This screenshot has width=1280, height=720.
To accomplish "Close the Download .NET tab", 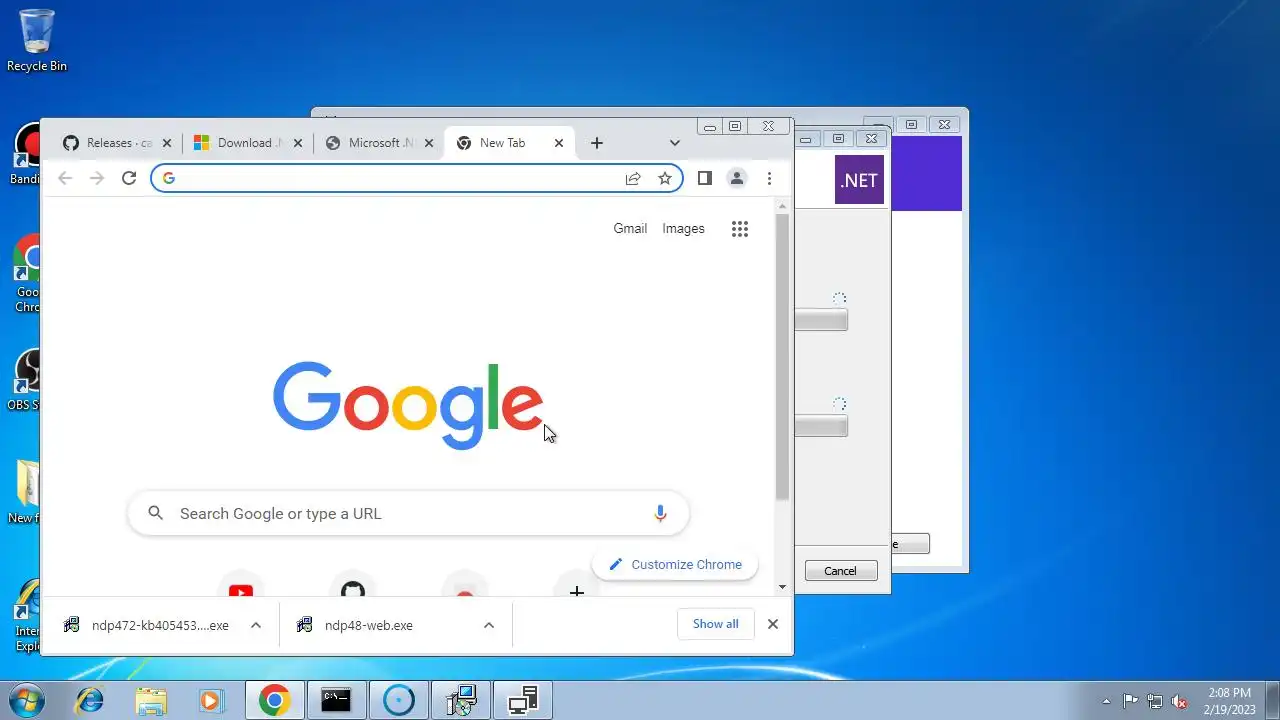I will coord(298,143).
